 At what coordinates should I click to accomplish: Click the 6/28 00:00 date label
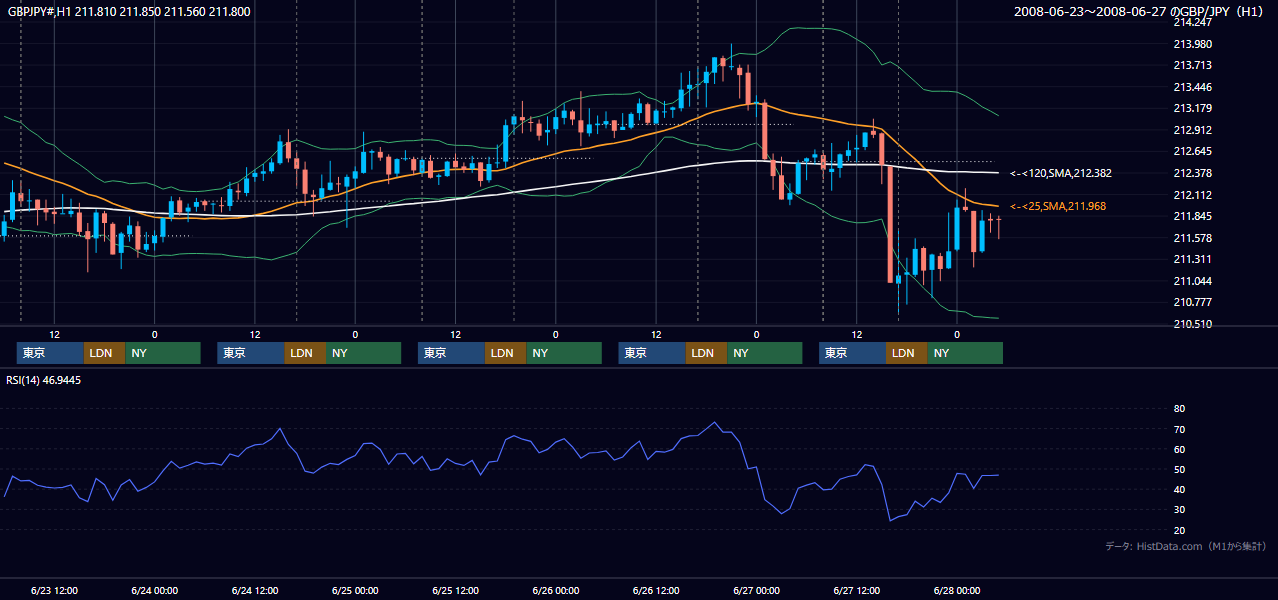tap(957, 590)
